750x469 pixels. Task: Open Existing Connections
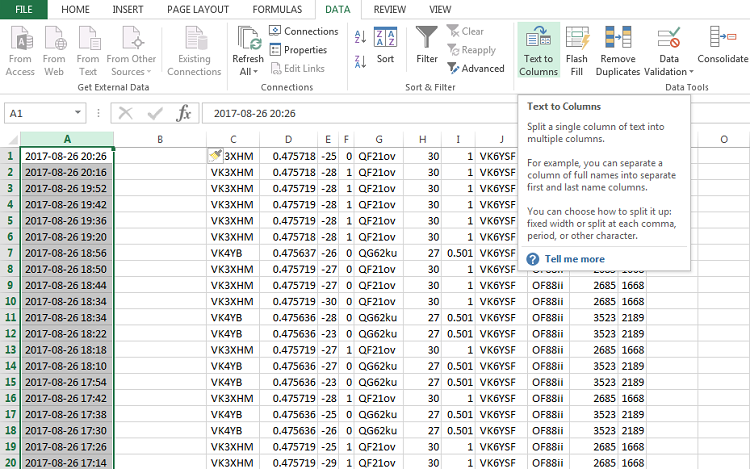coord(194,50)
